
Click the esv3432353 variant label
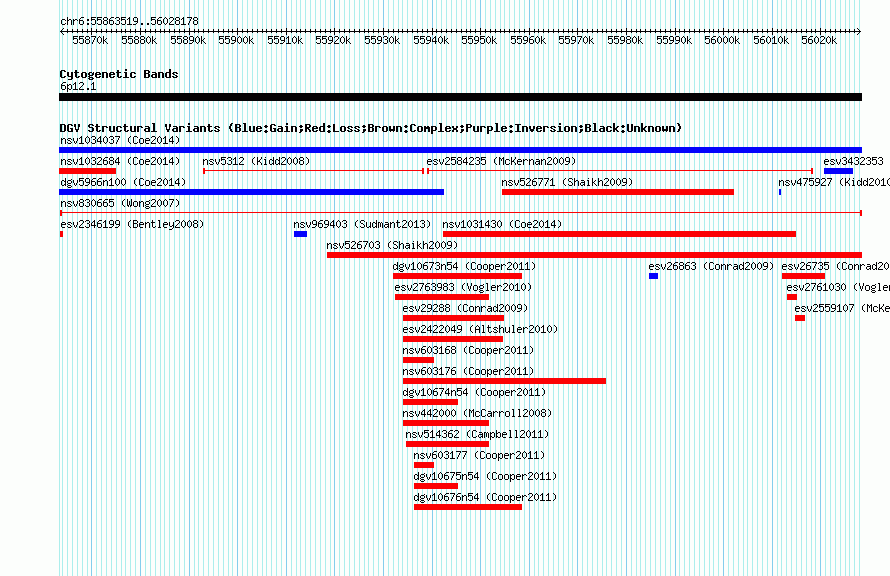(853, 161)
